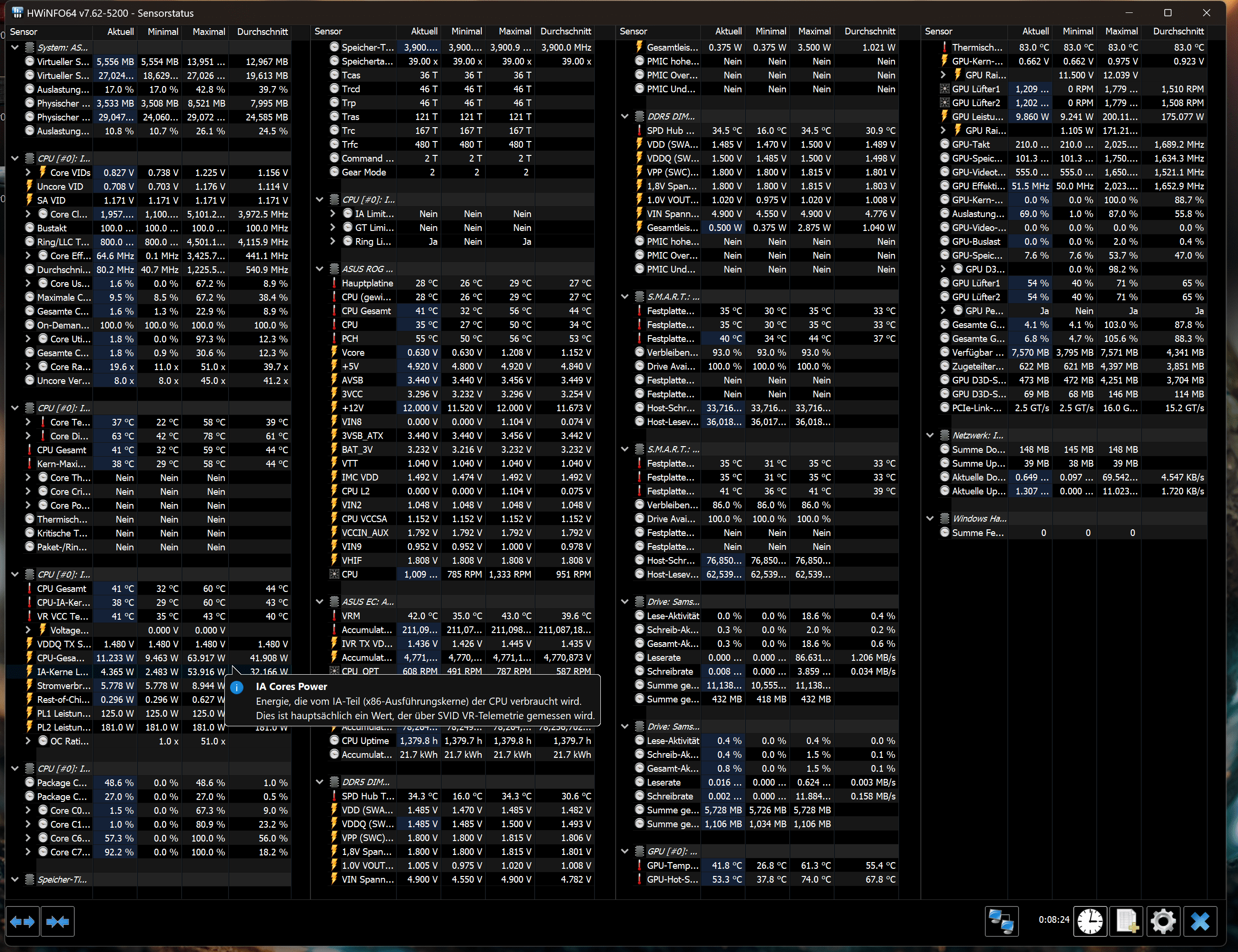Select the GPU Lüfter1 RPM row
The height and width of the screenshot is (952, 1238).
(x=975, y=89)
